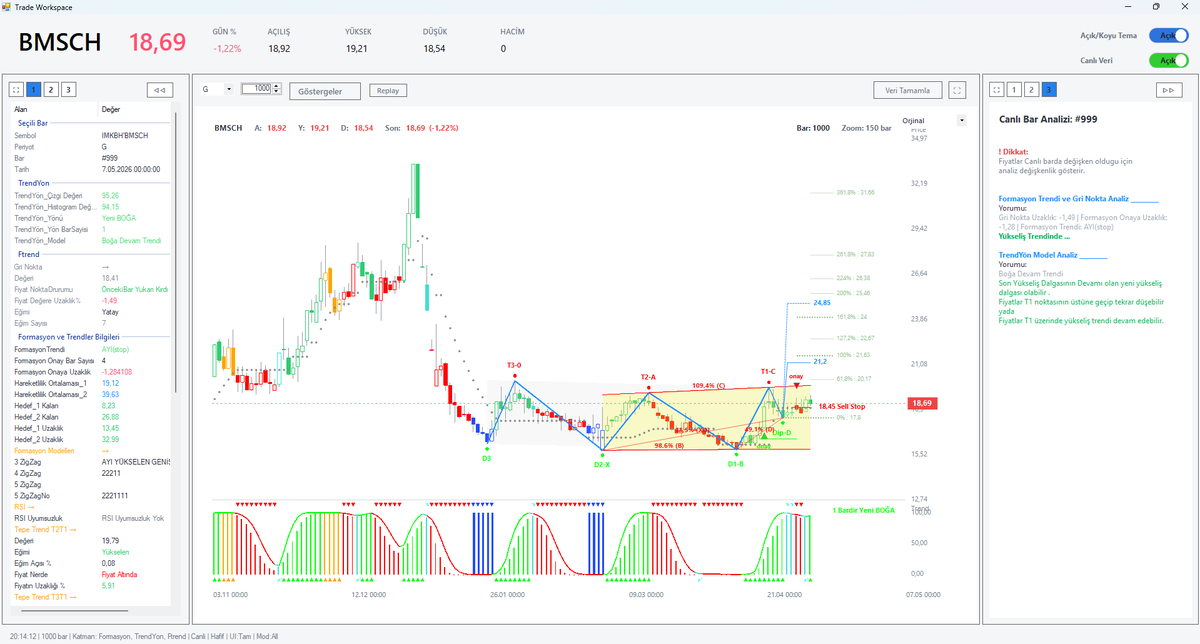Click the GÜN % value -1,22%
1200x644 pixels.
coord(228,48)
